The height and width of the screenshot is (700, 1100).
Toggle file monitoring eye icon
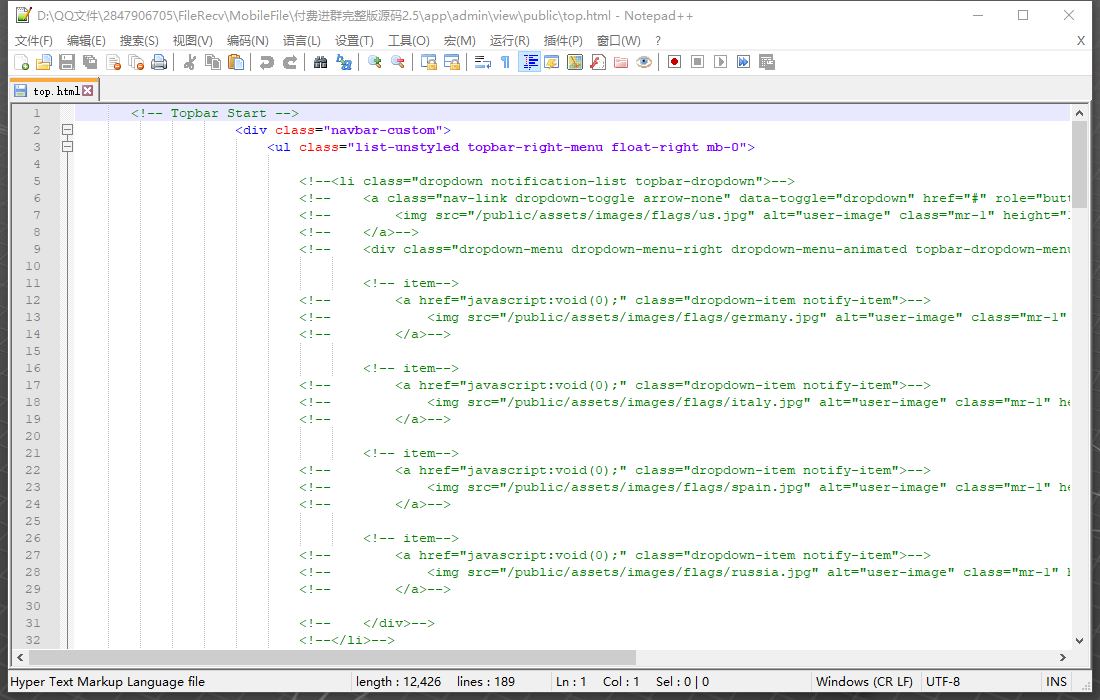click(x=644, y=62)
